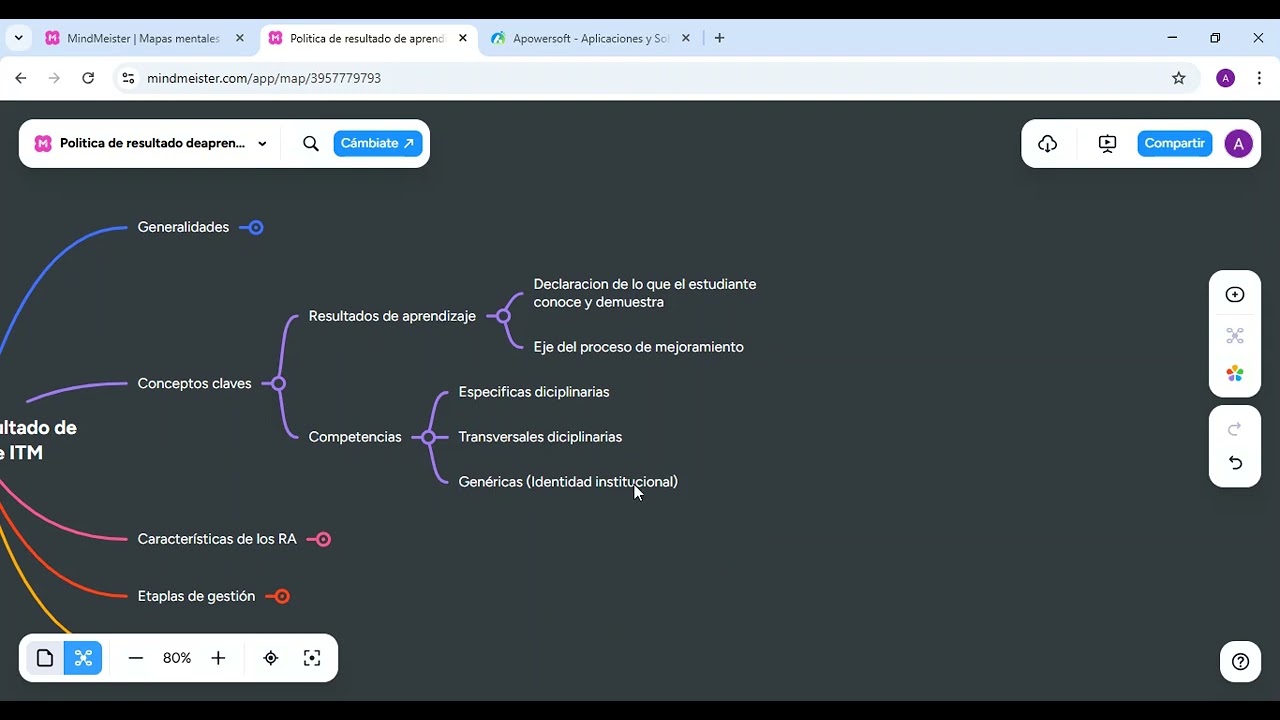Click the redo arrow icon
The height and width of the screenshot is (720, 1280).
point(1235,429)
